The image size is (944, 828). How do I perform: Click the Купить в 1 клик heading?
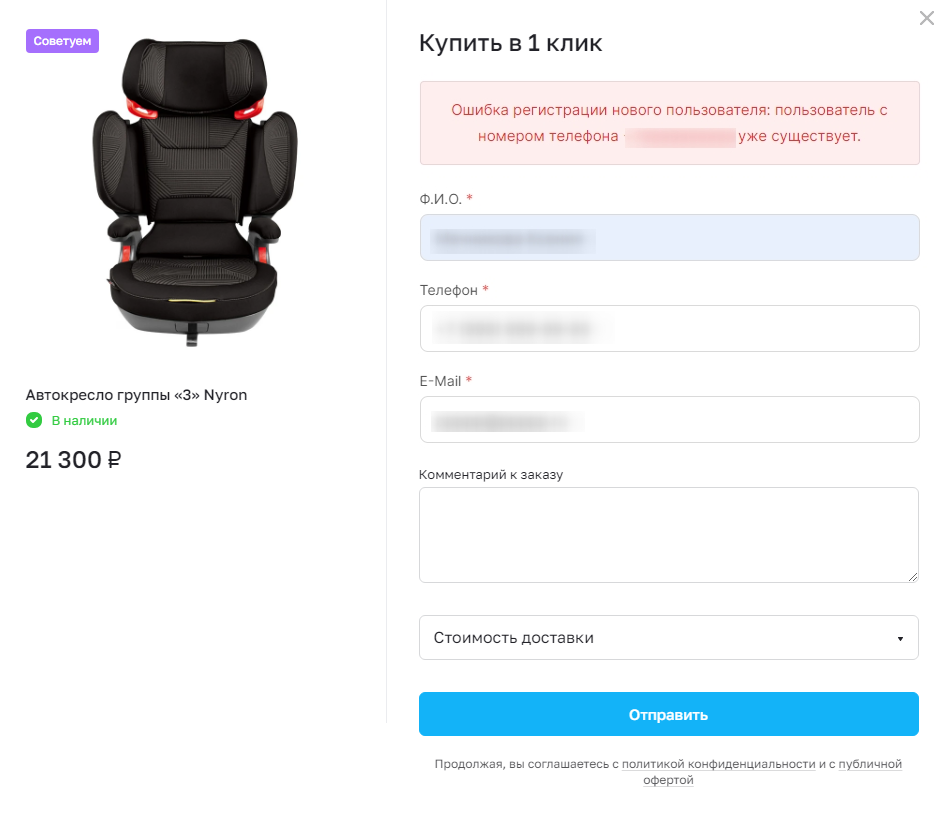511,43
